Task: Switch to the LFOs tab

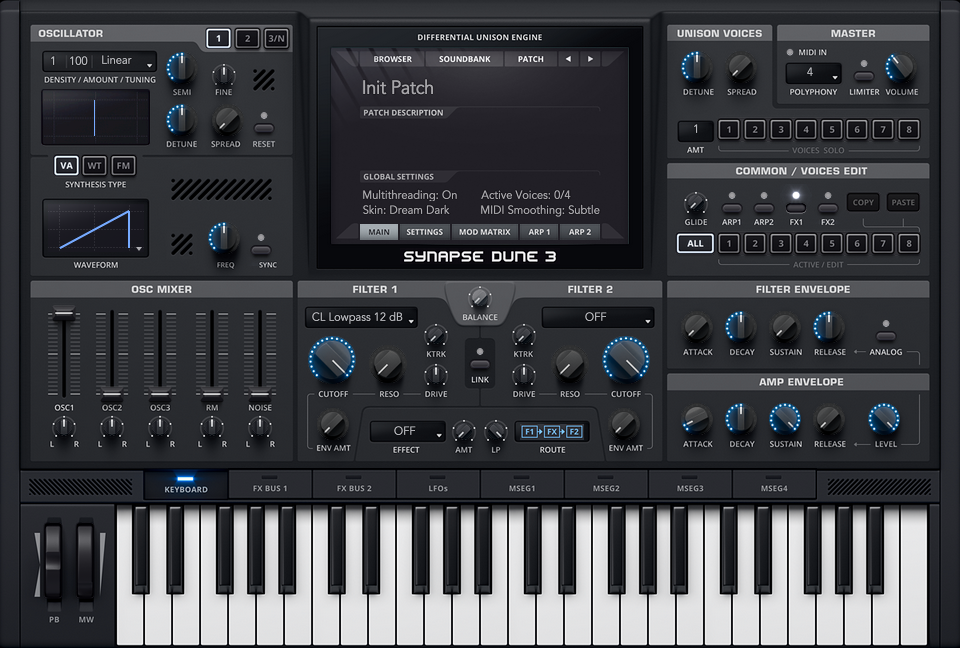Action: (x=438, y=484)
